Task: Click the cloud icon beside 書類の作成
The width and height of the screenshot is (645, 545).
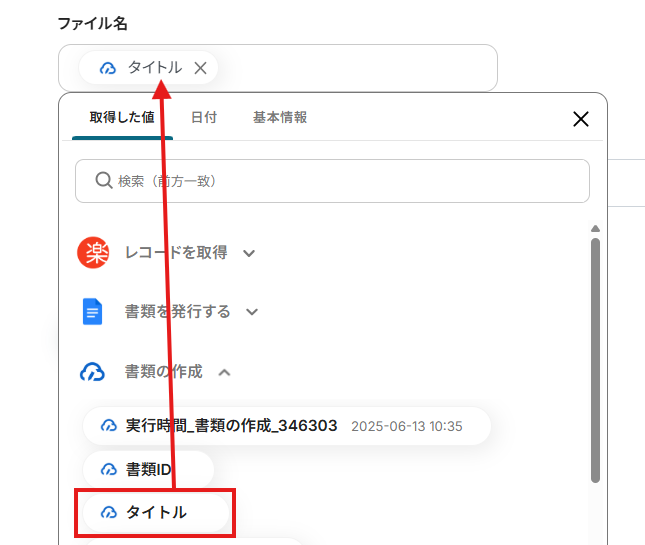Action: pyautogui.click(x=92, y=372)
